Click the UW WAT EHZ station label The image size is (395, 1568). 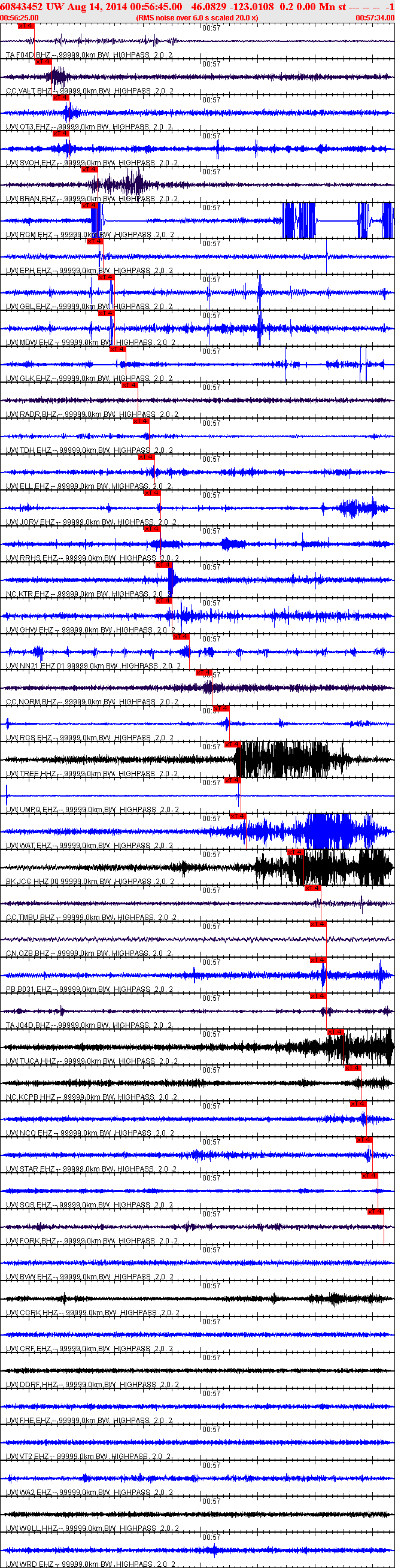click(29, 846)
